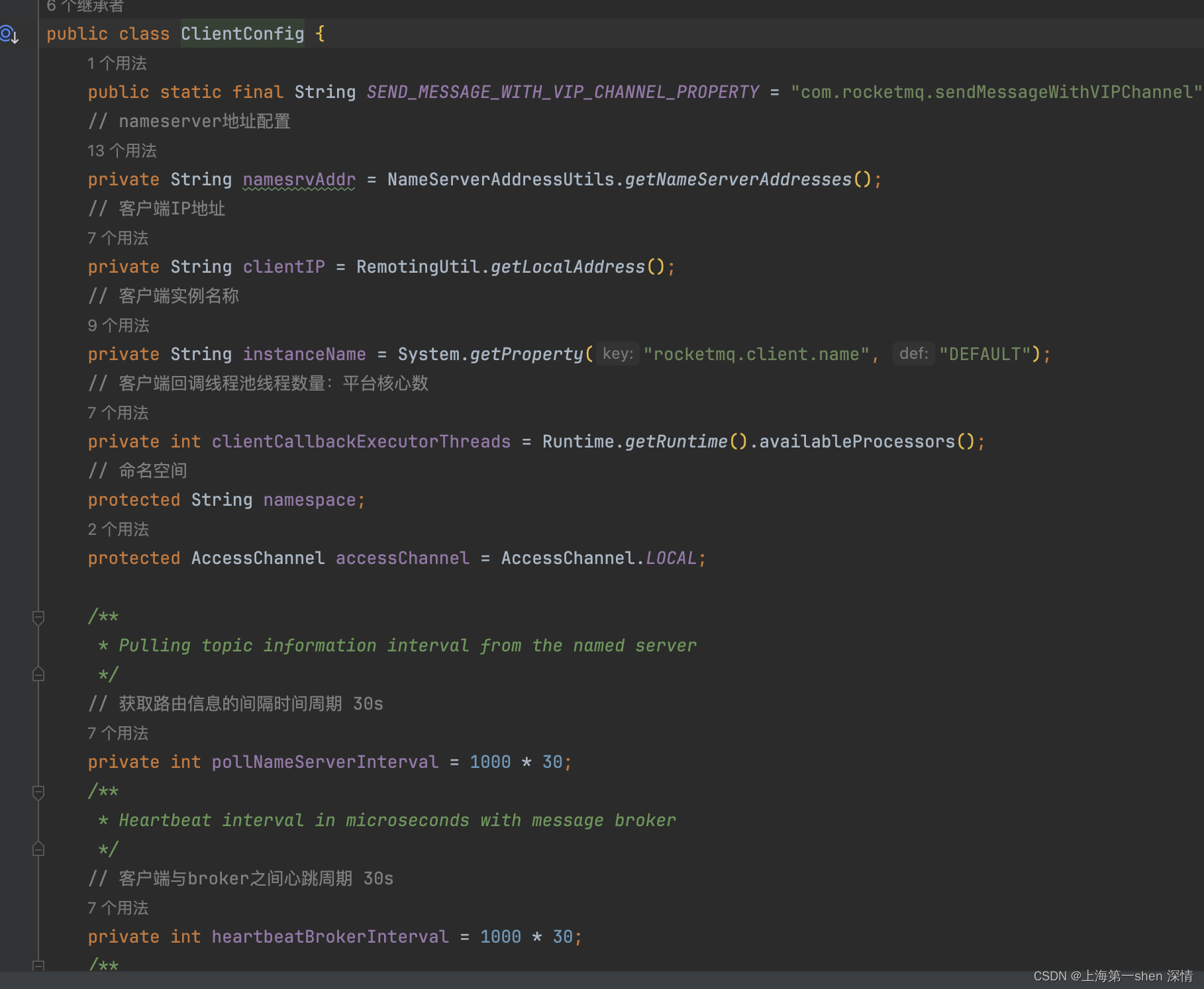This screenshot has width=1204, height=989.
Task: Open the '2 个用法' usages hint above accessChannel
Action: coord(119,530)
